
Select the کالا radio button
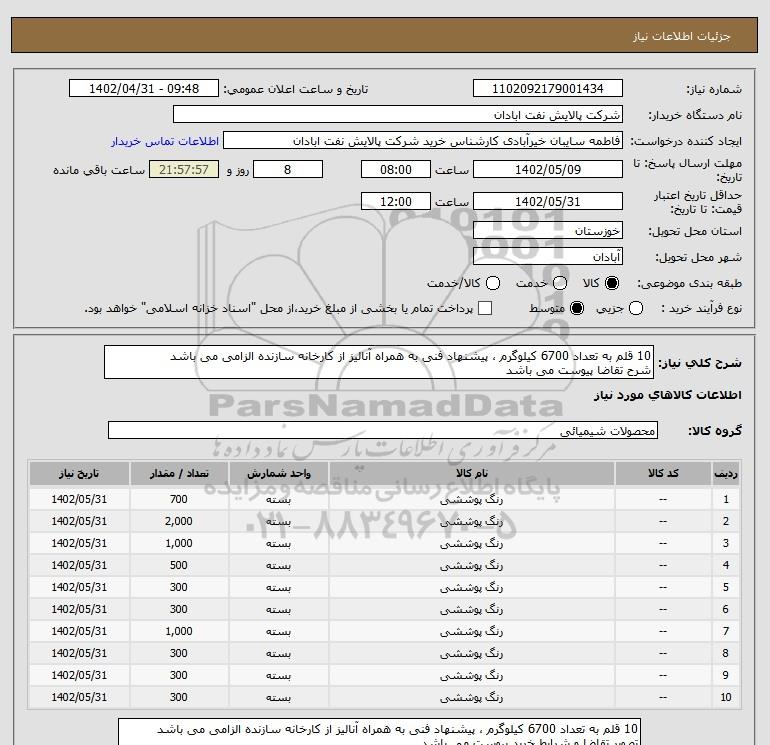click(x=612, y=284)
